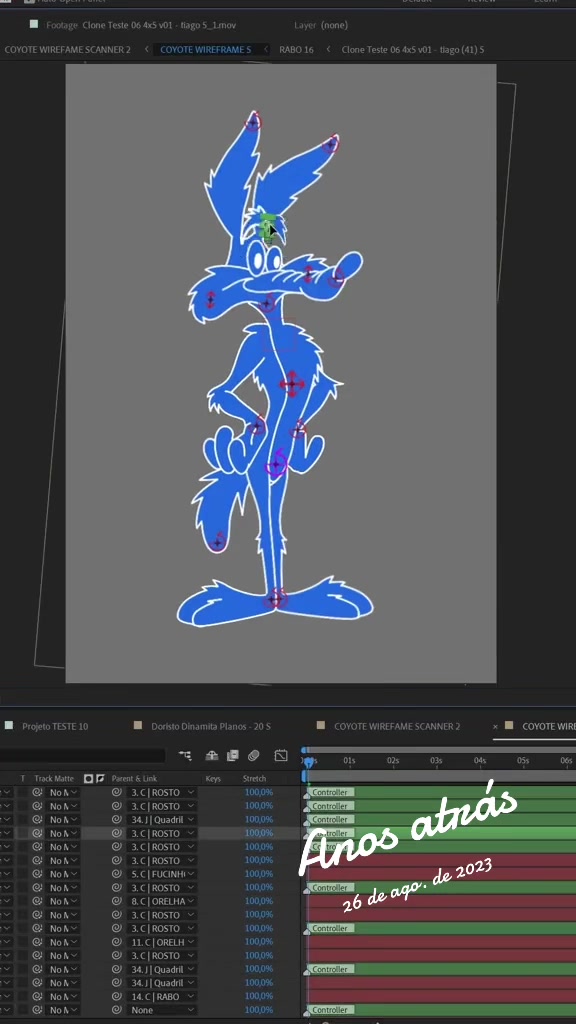This screenshot has height=1024, width=576.
Task: Open parent dropdown in highlighted ROSTO row
Action: pyautogui.click(x=162, y=833)
